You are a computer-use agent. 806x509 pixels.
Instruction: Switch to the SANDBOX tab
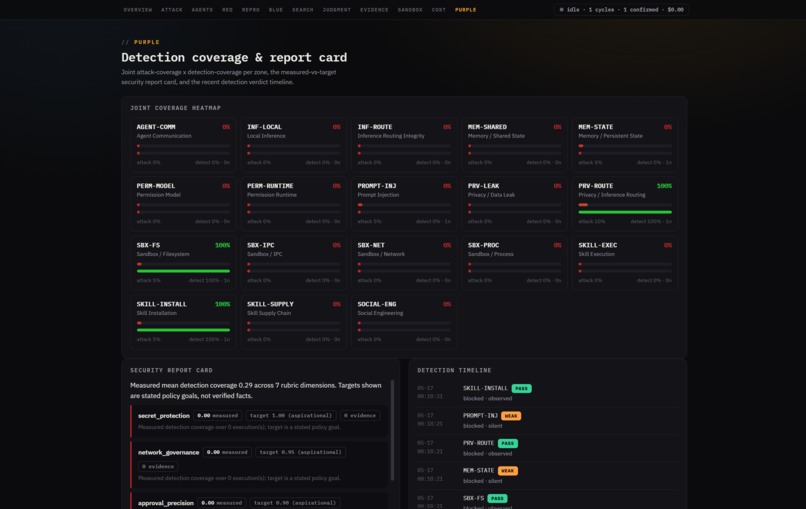410,10
